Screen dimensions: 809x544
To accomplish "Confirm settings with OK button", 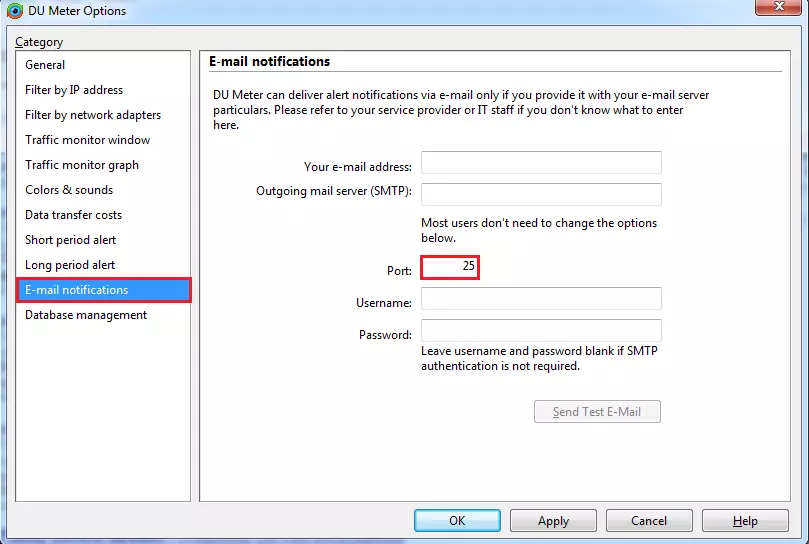I will click(457, 520).
